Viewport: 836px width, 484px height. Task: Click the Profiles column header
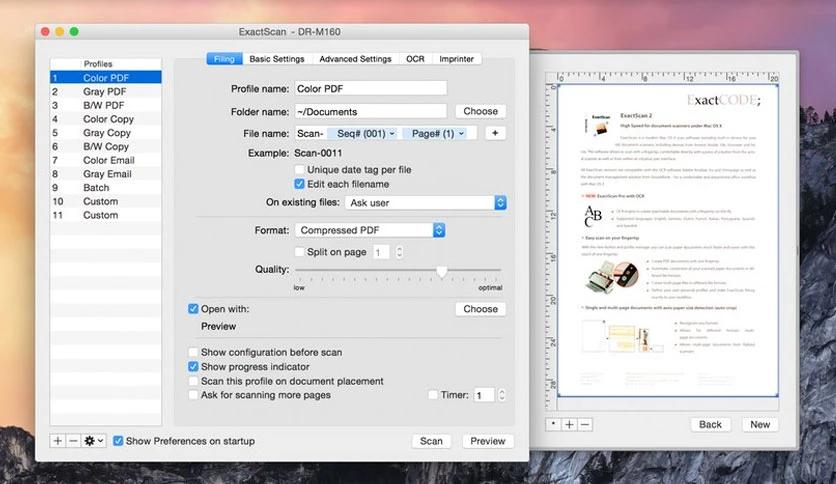click(x=106, y=64)
